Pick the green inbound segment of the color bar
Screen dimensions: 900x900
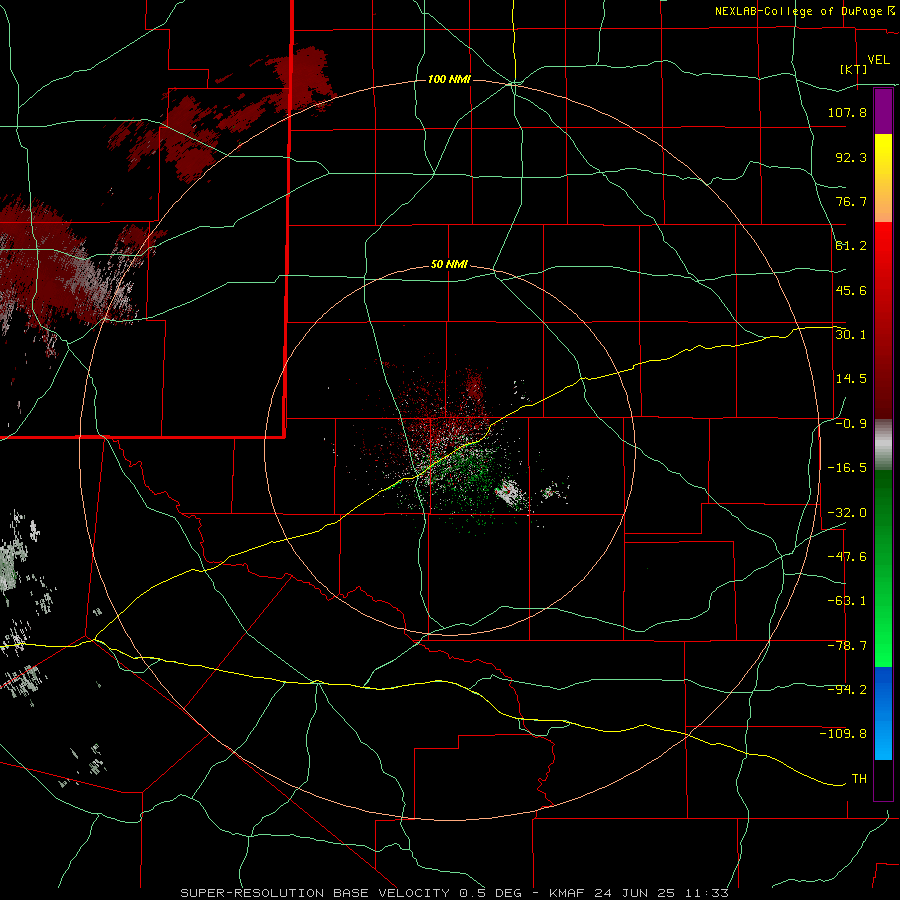point(883,568)
